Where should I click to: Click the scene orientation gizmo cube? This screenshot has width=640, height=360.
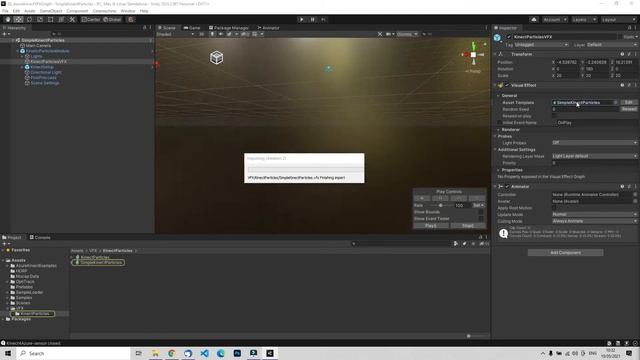(473, 54)
